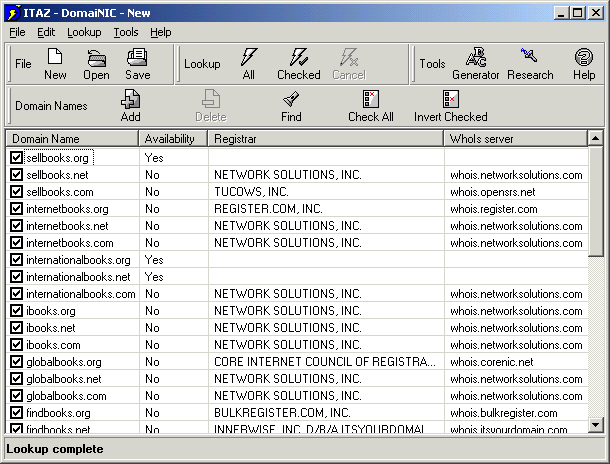
Task: Run Lookup All lightning icon
Action: 249,57
